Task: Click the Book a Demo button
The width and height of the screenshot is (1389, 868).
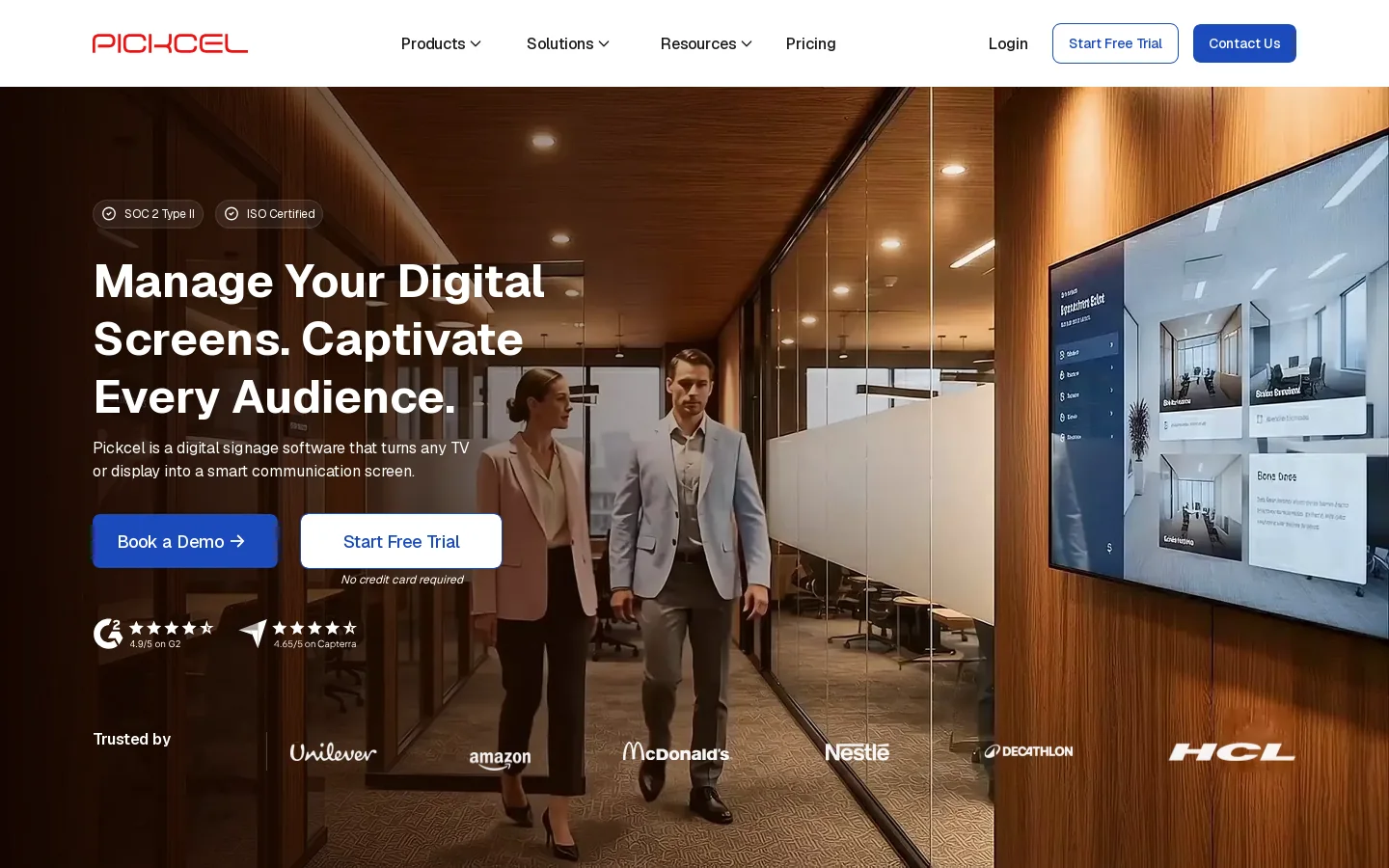Action: click(185, 541)
